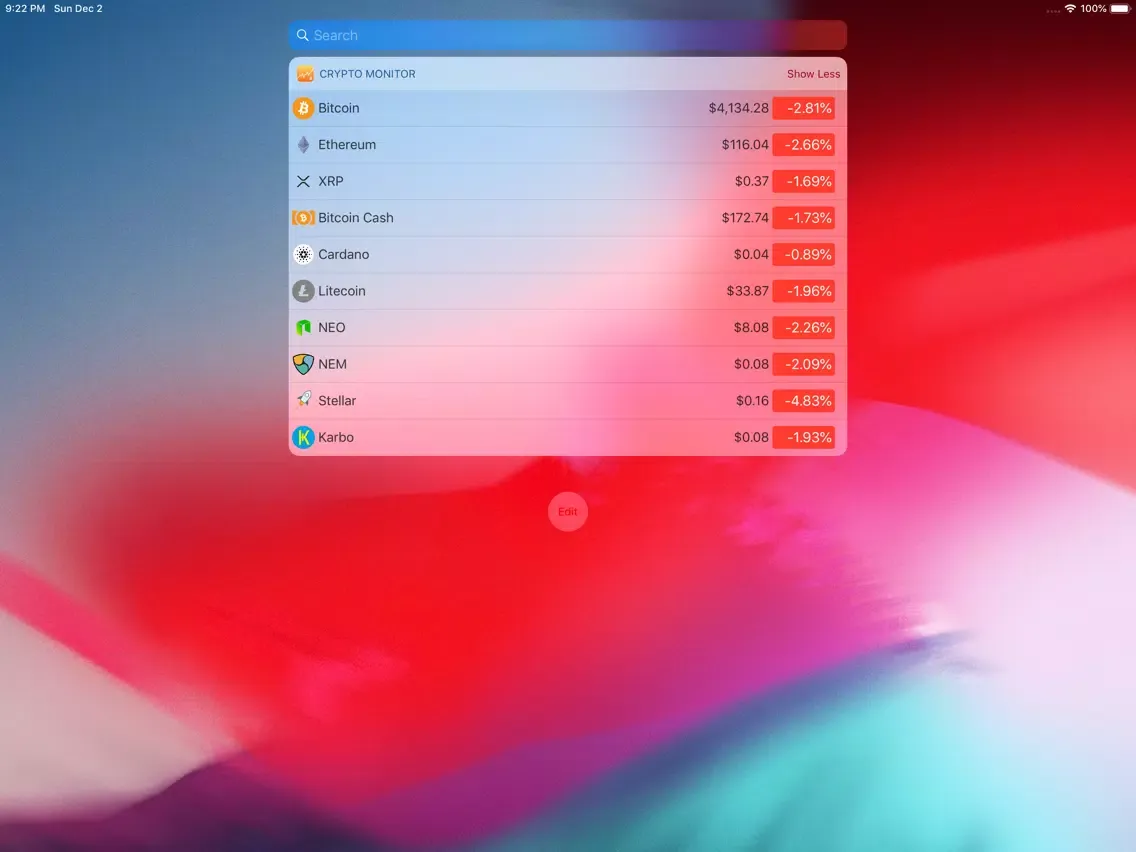Tap NEO's -2.26% change badge
The height and width of the screenshot is (852, 1136).
click(803, 327)
